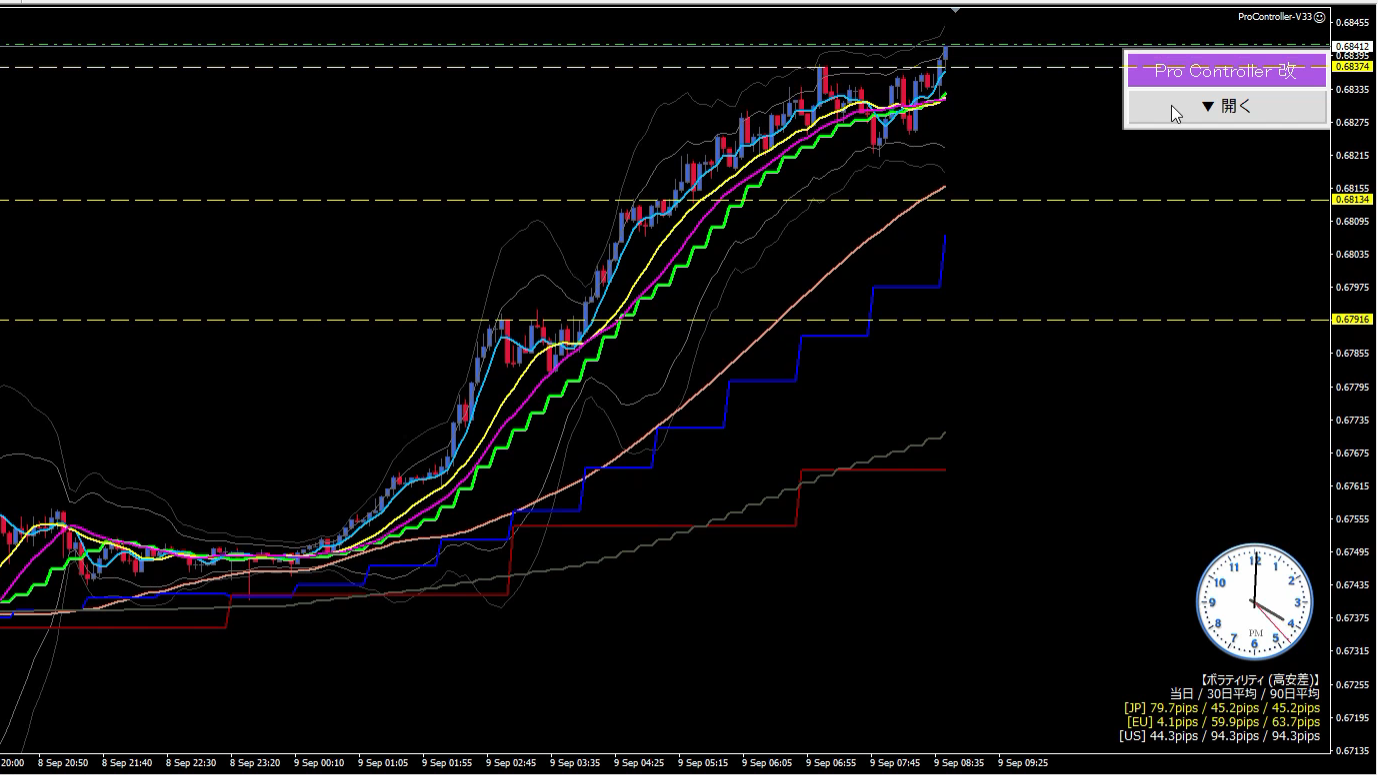This screenshot has height=775, width=1378.
Task: Expand the panel with ▼ 開く button
Action: (x=1227, y=107)
